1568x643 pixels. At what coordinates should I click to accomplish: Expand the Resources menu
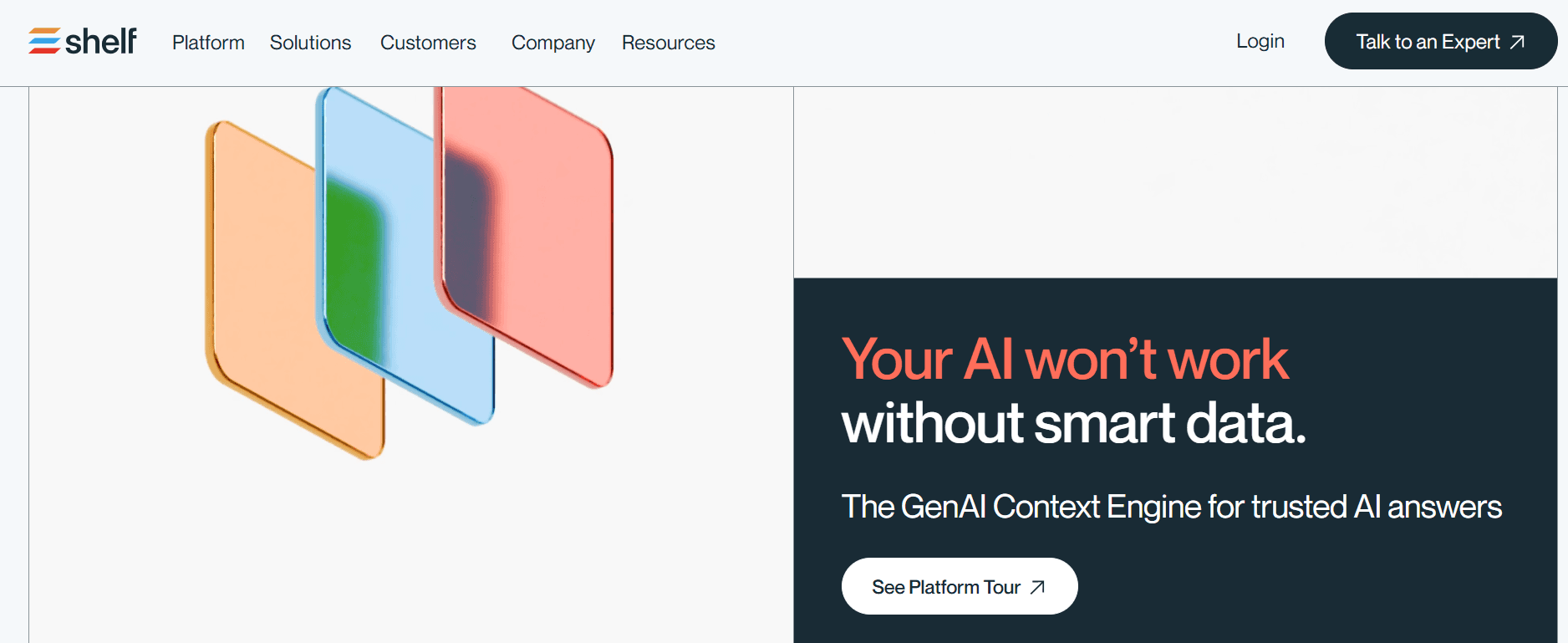point(668,43)
